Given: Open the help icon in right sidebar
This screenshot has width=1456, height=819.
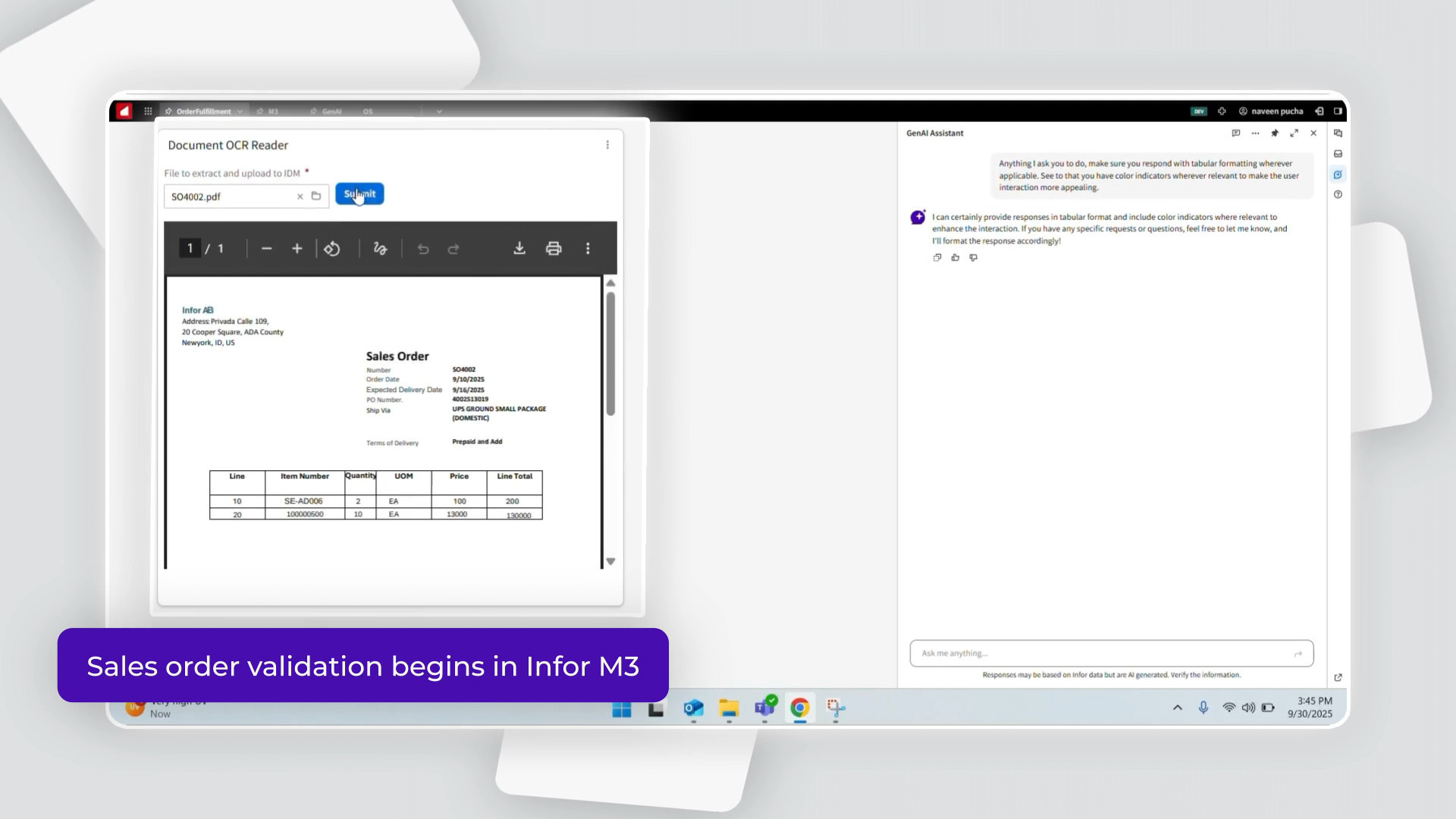Looking at the screenshot, I should click(x=1338, y=195).
